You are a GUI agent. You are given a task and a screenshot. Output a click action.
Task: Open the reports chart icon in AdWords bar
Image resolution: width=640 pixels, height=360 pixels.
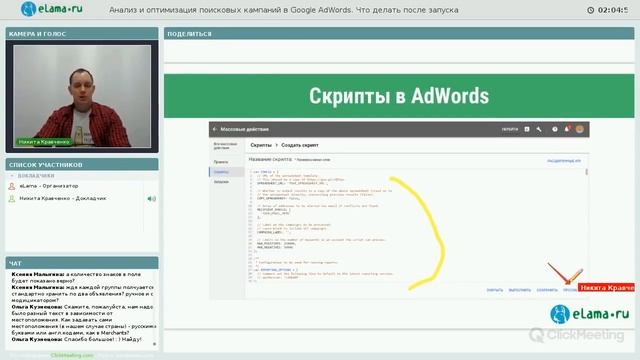tap(527, 129)
